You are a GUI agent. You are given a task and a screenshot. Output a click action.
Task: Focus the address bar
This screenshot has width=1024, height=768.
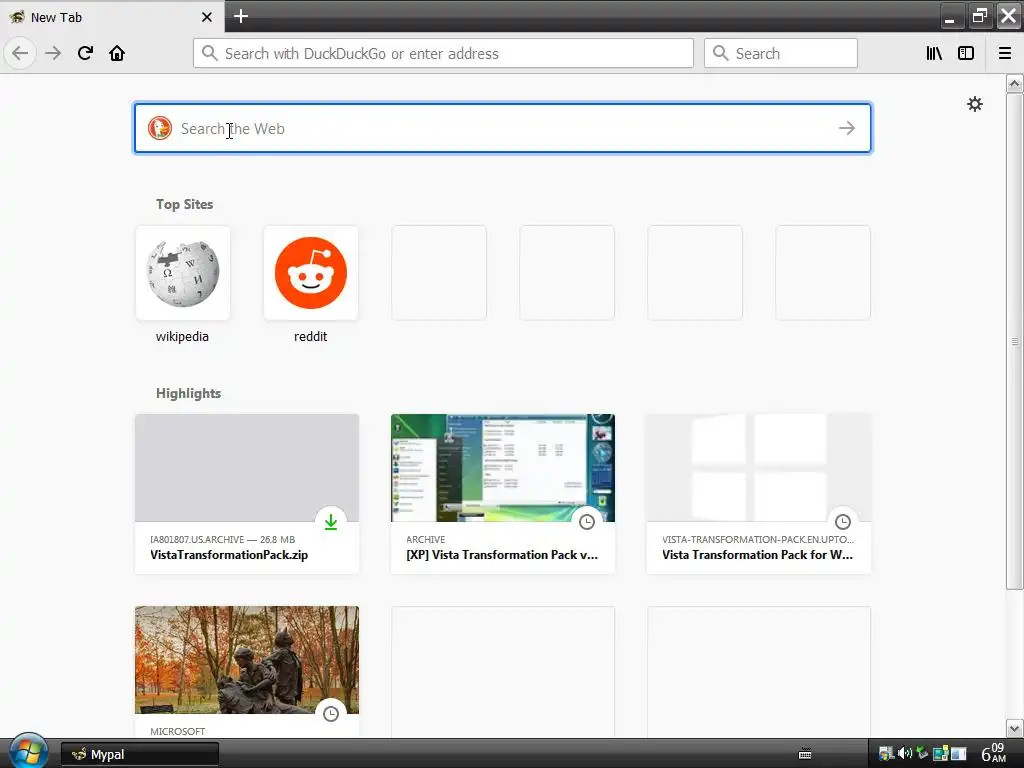443,53
